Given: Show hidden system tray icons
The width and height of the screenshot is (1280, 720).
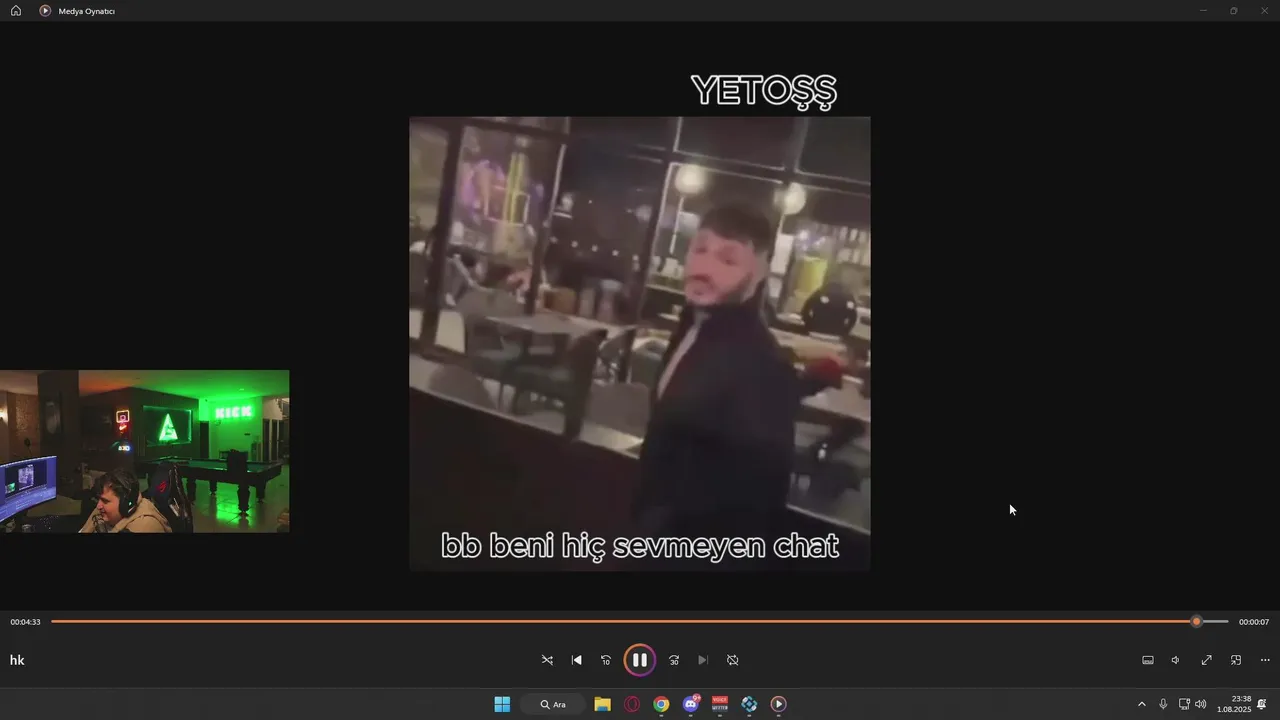Looking at the screenshot, I should point(1142,704).
